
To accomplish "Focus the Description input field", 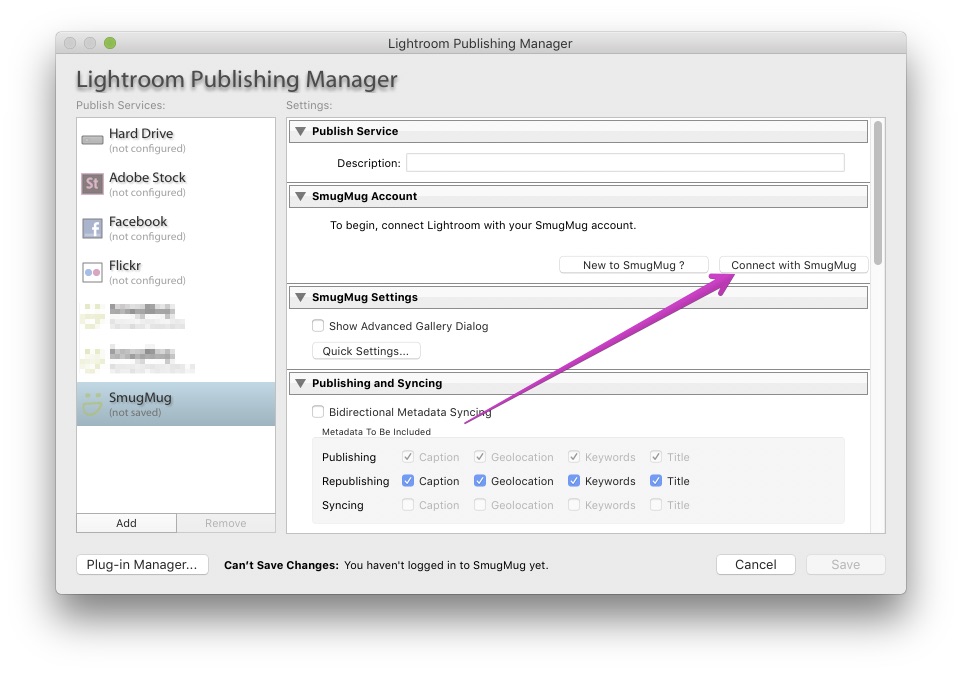I will pyautogui.click(x=625, y=163).
